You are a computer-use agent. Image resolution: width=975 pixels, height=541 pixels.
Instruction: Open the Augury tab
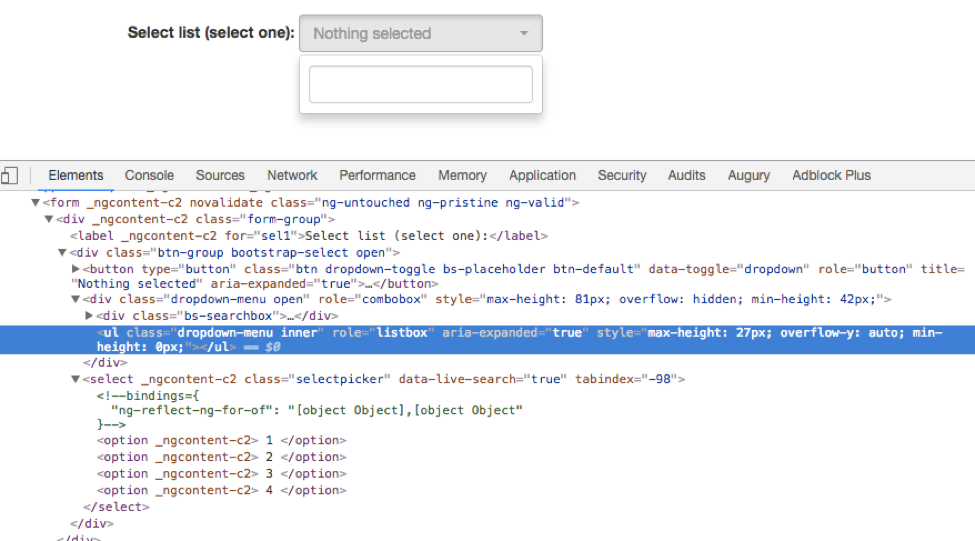[748, 176]
